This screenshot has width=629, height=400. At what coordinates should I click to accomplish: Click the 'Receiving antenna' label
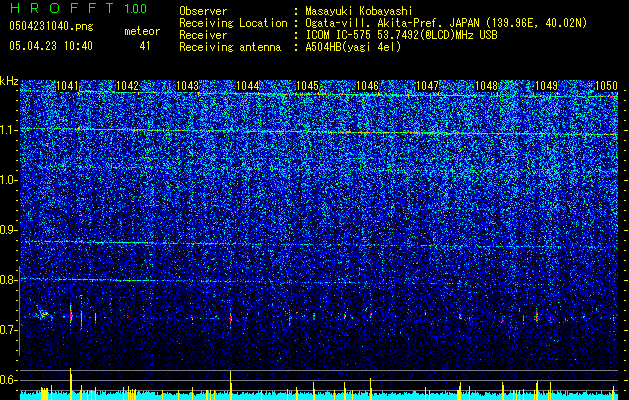point(230,47)
